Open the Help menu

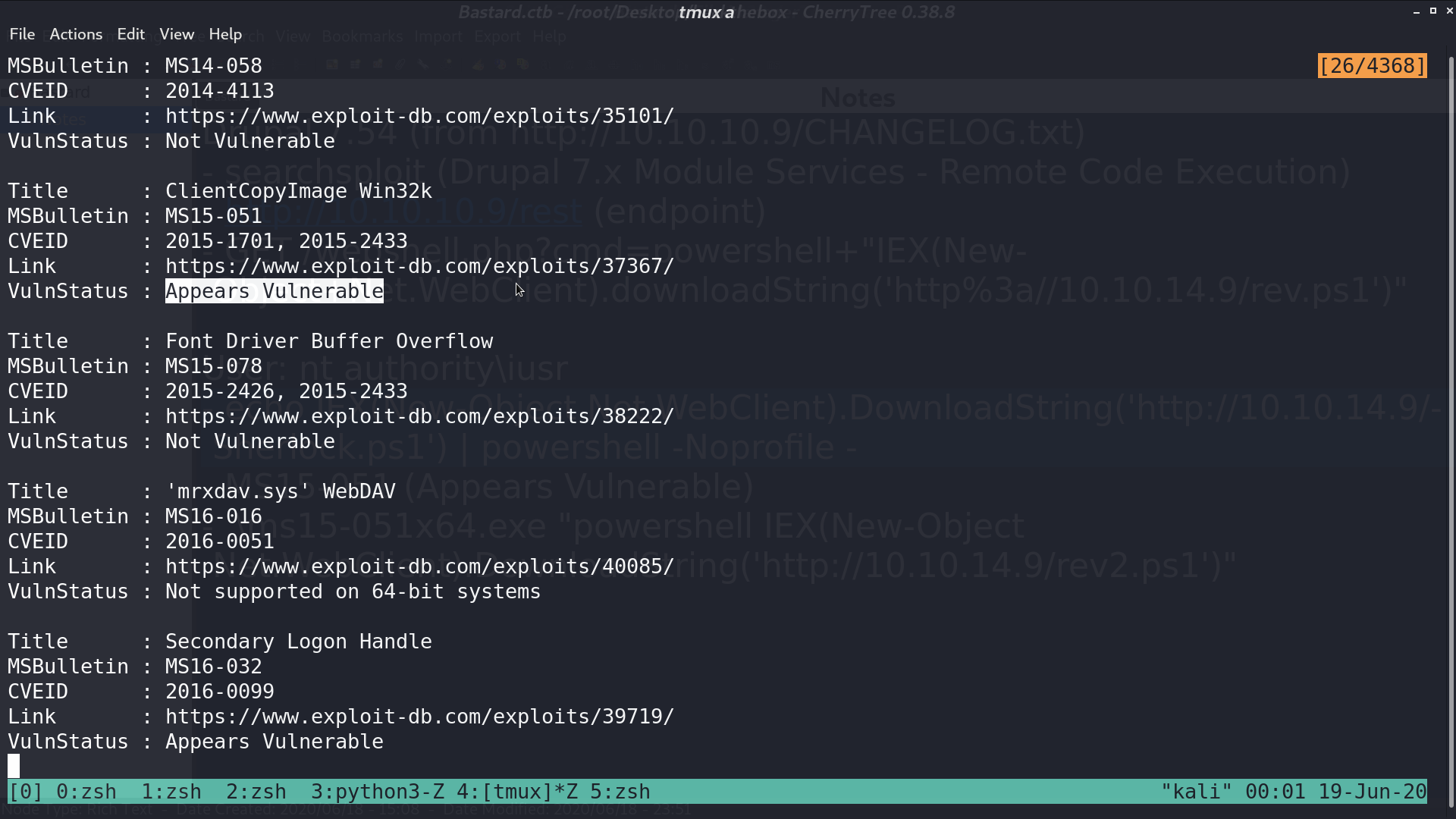tap(225, 34)
